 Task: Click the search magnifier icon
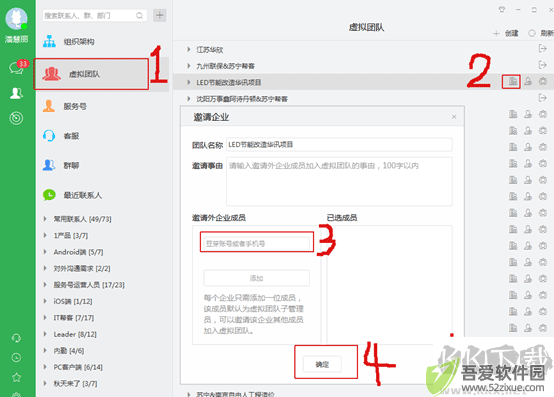click(140, 16)
